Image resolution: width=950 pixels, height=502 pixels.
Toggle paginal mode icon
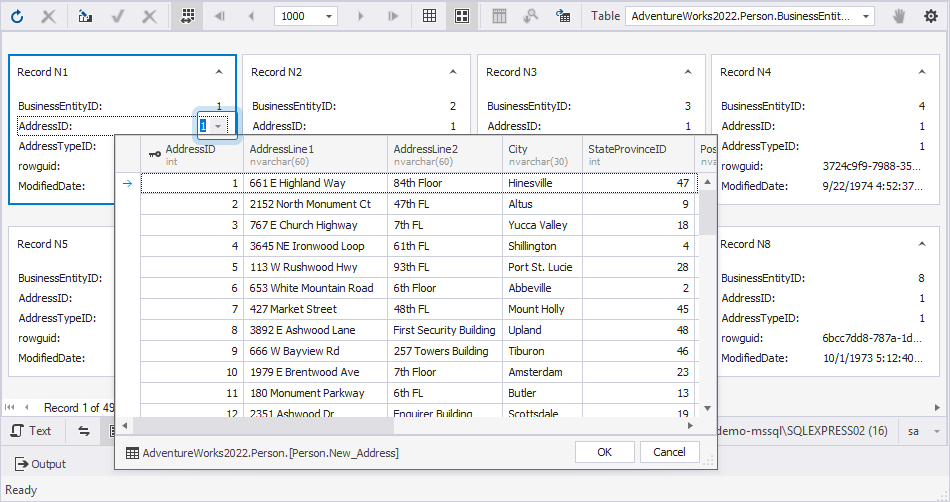pos(188,16)
